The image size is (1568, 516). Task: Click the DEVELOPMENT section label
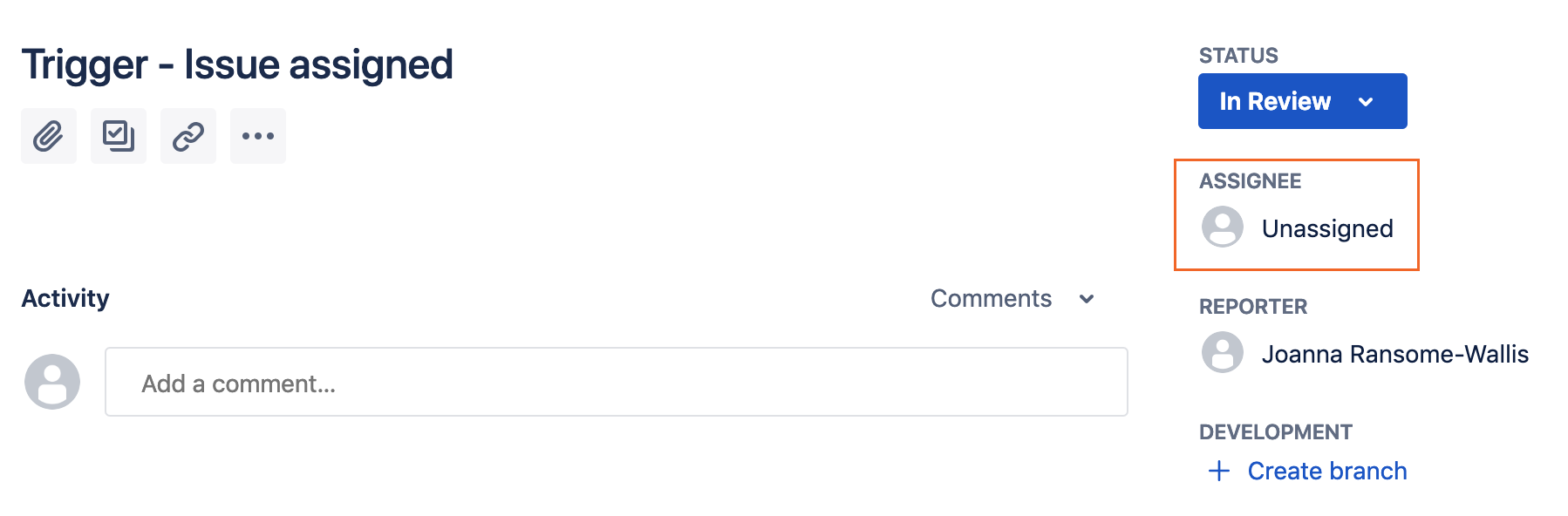point(1275,432)
